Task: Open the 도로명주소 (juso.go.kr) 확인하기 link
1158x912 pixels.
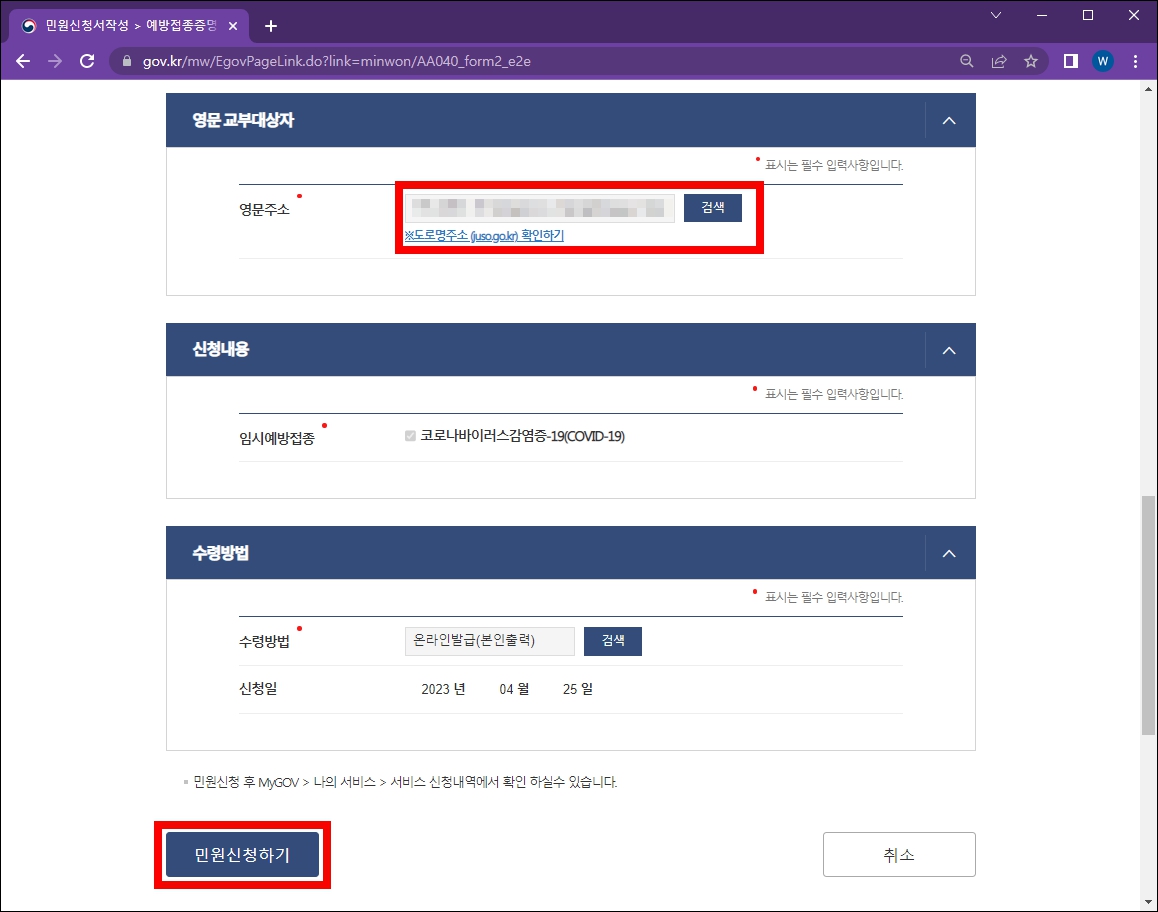Action: coord(484,235)
